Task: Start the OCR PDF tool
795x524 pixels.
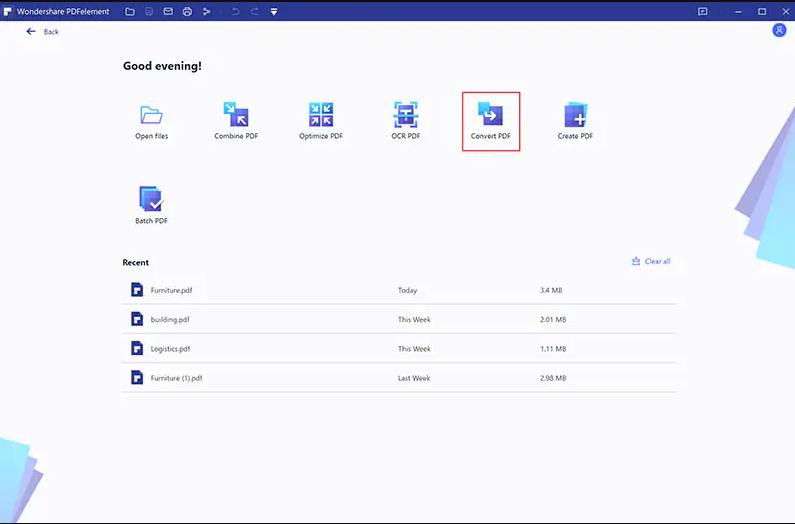Action: click(x=406, y=121)
